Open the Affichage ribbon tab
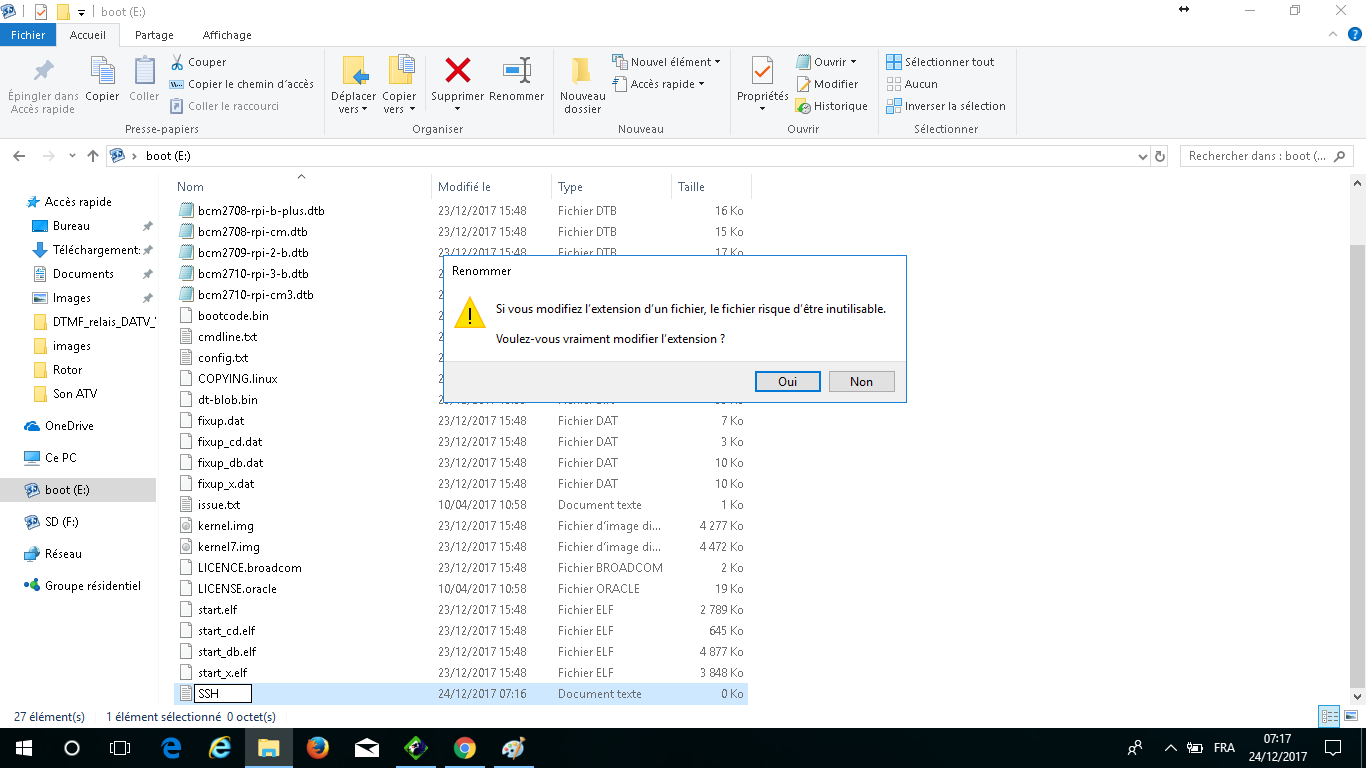Viewport: 1366px width, 768px height. (227, 35)
